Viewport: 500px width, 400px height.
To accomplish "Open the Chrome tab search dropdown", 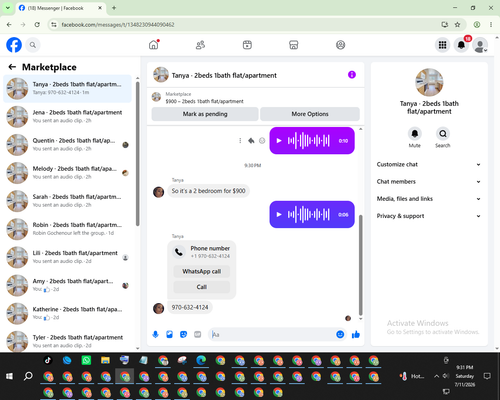I will 8,8.
